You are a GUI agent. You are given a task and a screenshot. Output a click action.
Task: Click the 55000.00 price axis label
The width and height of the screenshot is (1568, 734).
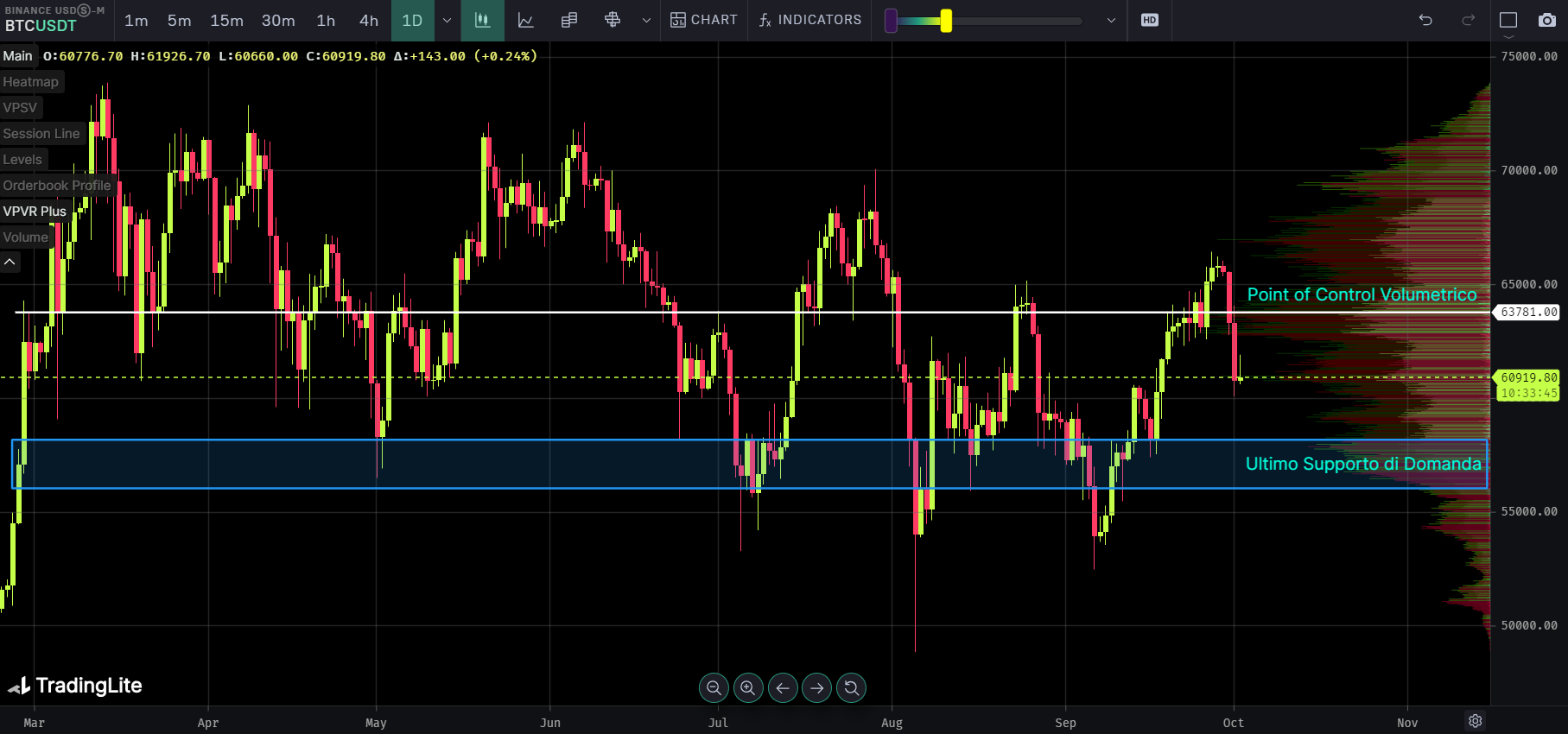[x=1529, y=511]
